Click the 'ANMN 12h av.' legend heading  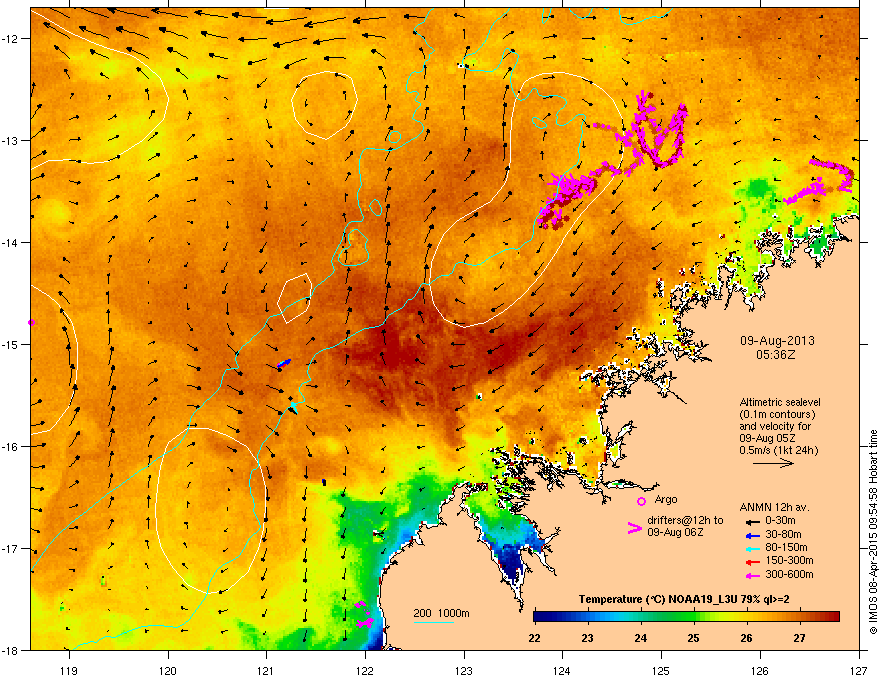(774, 507)
